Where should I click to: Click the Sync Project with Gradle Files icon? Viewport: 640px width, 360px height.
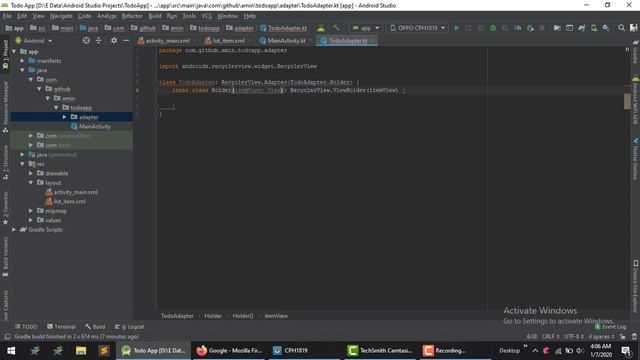pyautogui.click(x=582, y=28)
